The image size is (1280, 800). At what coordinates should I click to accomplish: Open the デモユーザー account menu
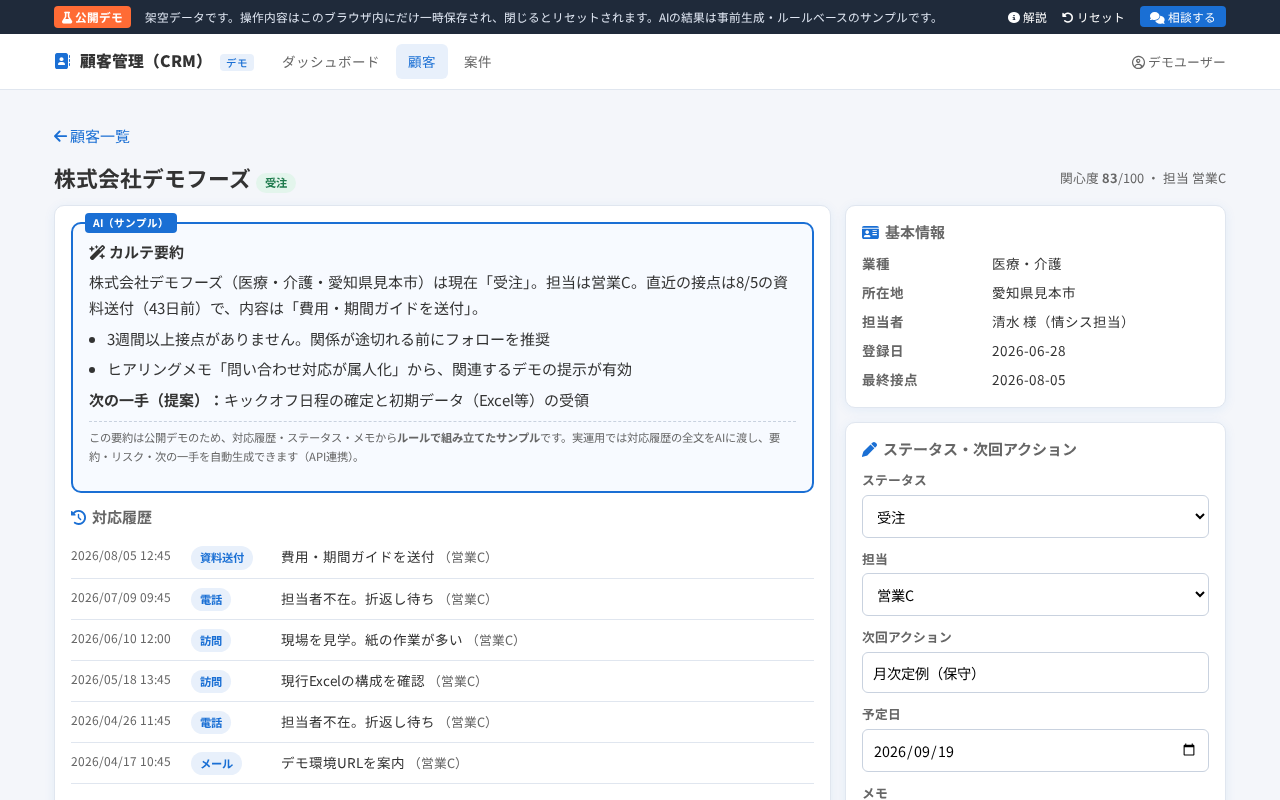[1179, 62]
